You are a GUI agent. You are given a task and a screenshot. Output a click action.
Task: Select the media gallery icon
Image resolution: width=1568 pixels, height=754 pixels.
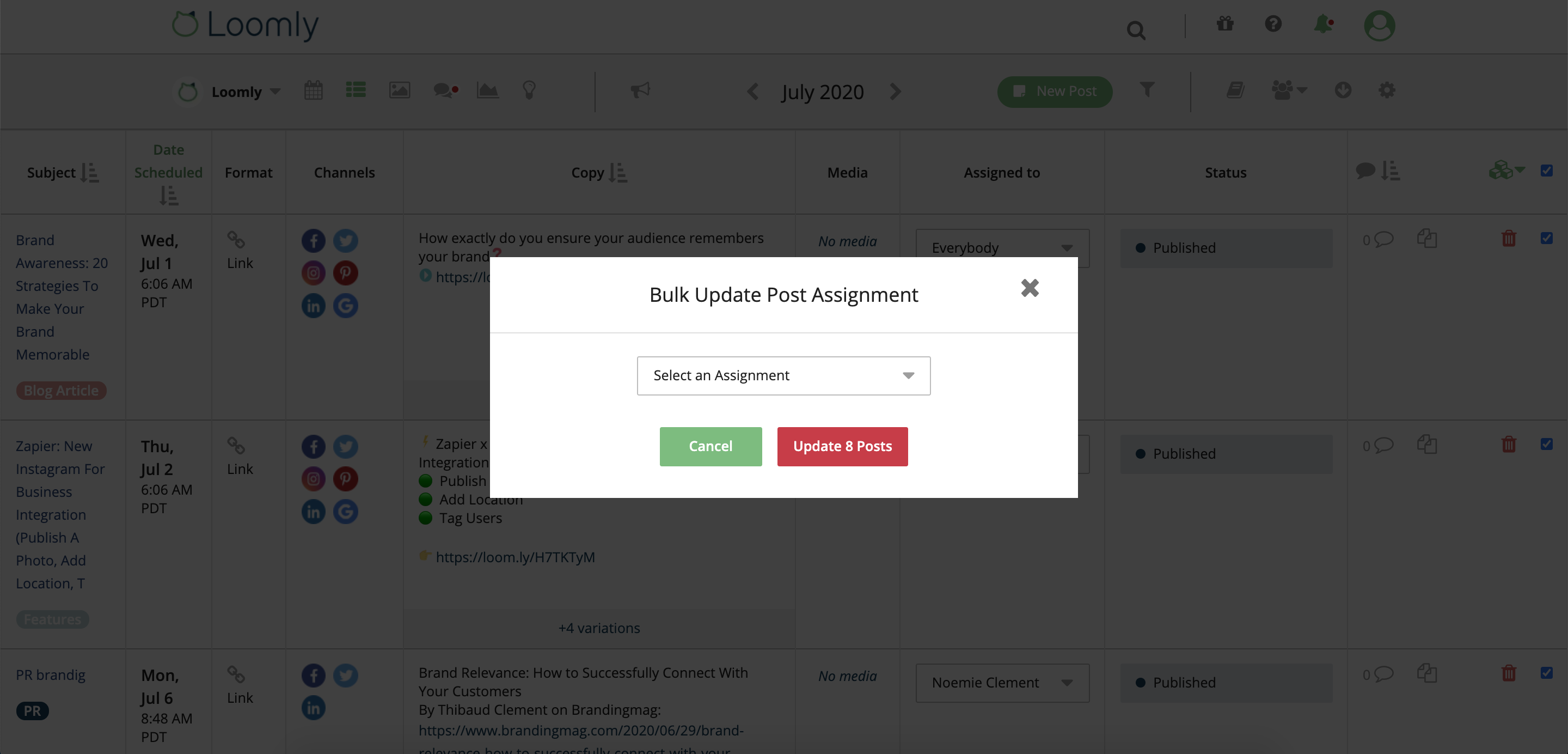coord(399,90)
